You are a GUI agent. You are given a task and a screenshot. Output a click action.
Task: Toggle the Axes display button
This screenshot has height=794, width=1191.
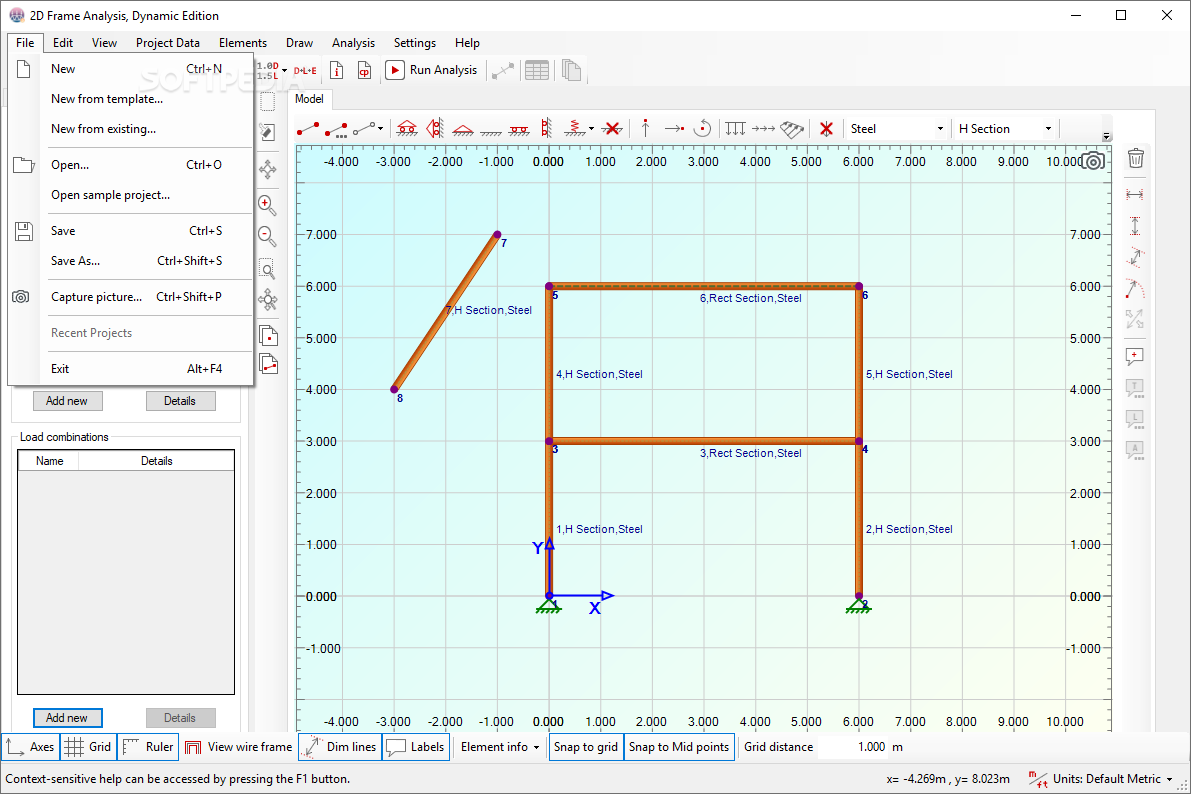tap(30, 747)
